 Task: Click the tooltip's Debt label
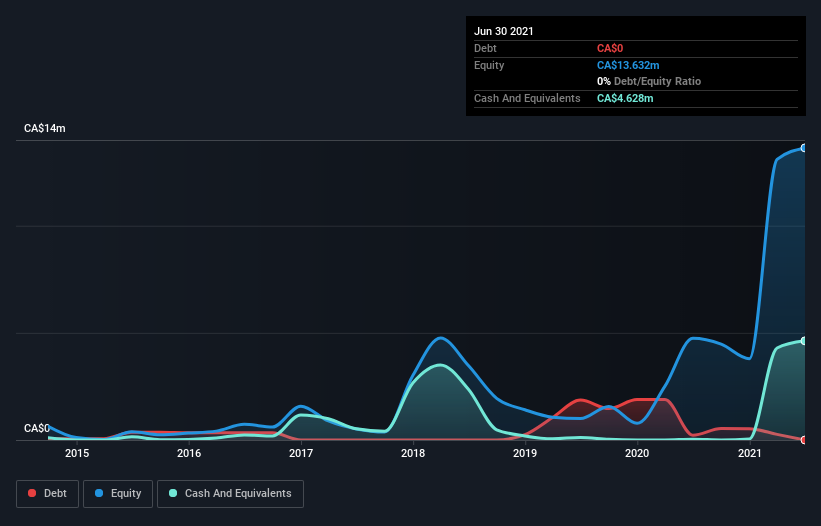coord(485,48)
